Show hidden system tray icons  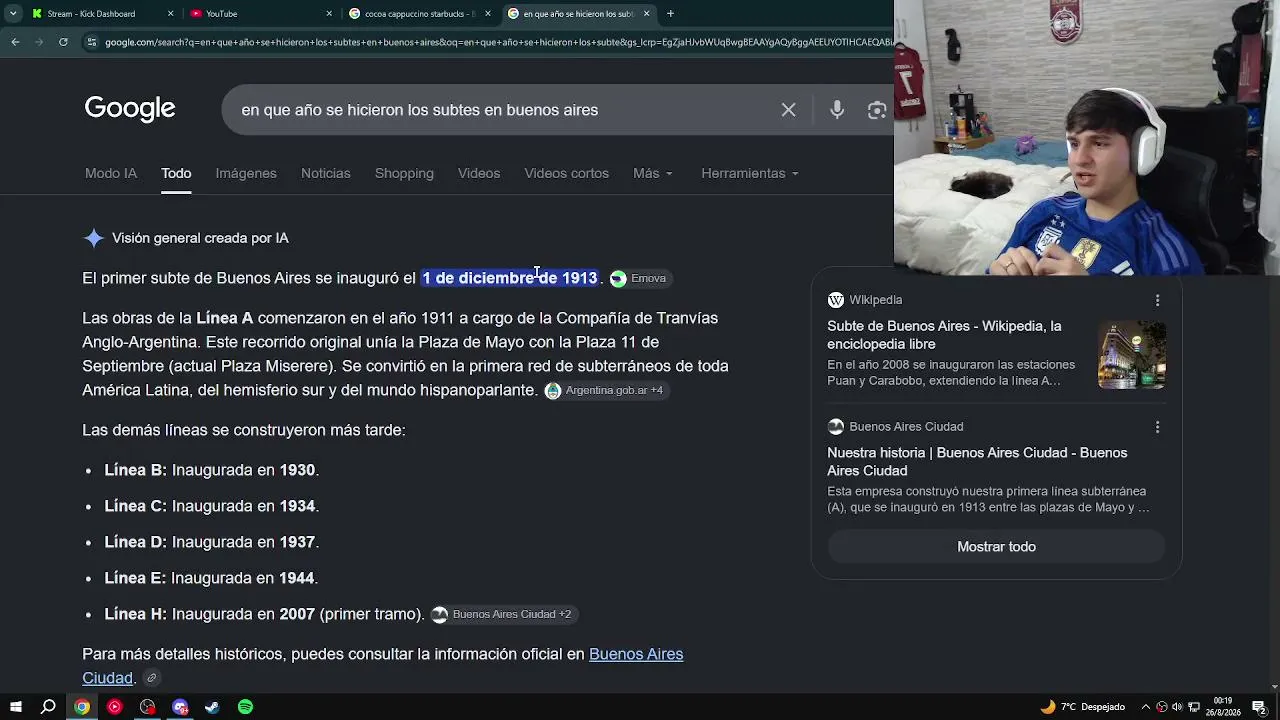(x=1146, y=707)
